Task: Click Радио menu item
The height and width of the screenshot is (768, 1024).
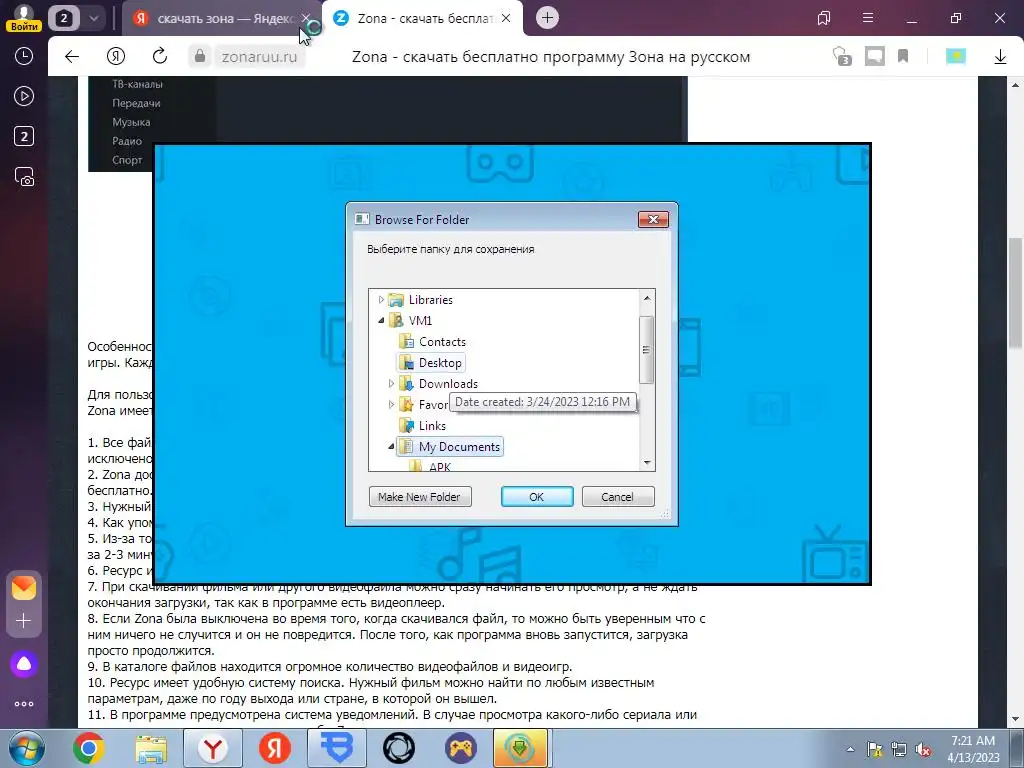Action: [x=127, y=141]
